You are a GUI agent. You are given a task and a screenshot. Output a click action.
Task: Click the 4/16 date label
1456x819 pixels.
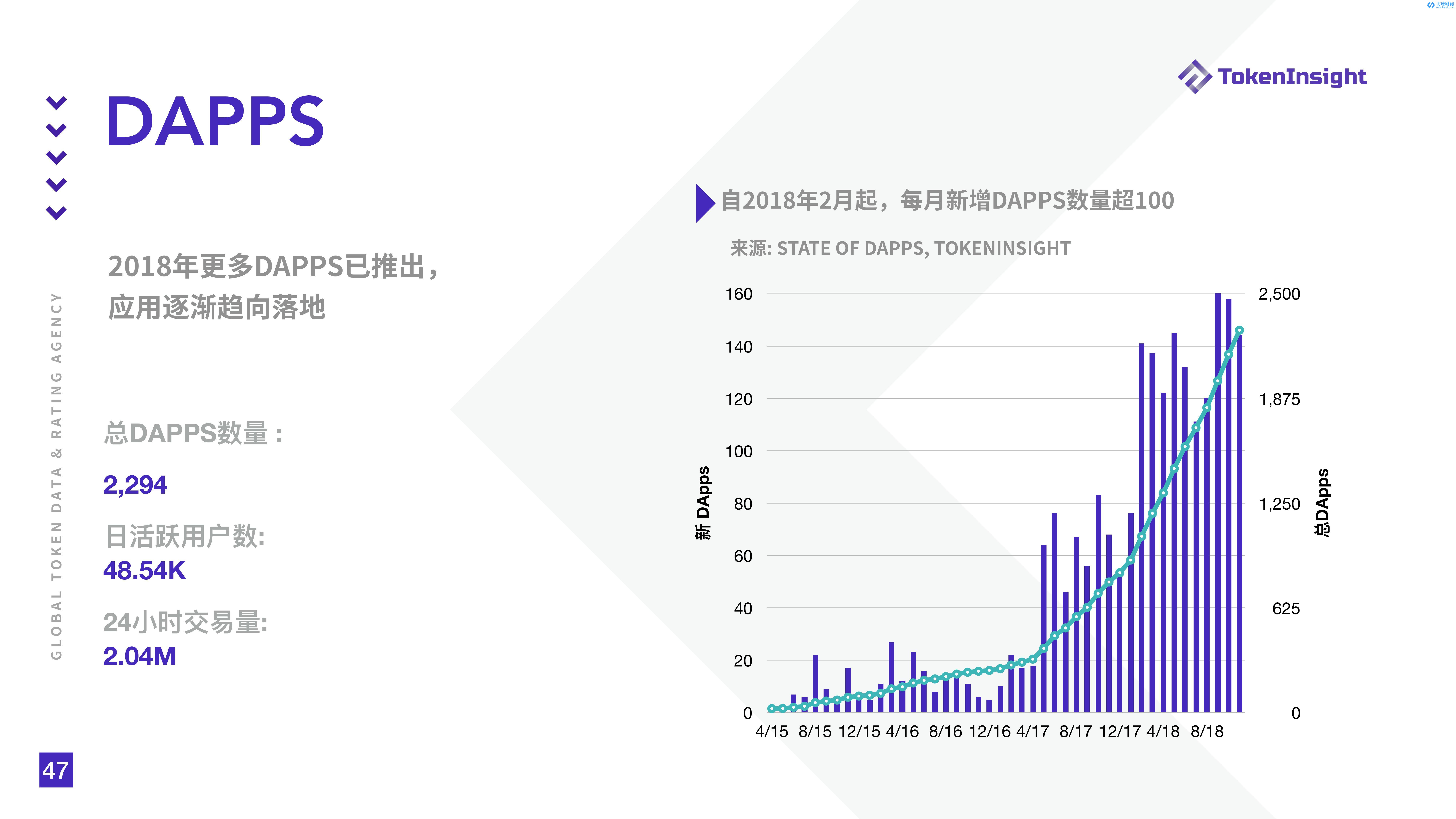point(903,731)
